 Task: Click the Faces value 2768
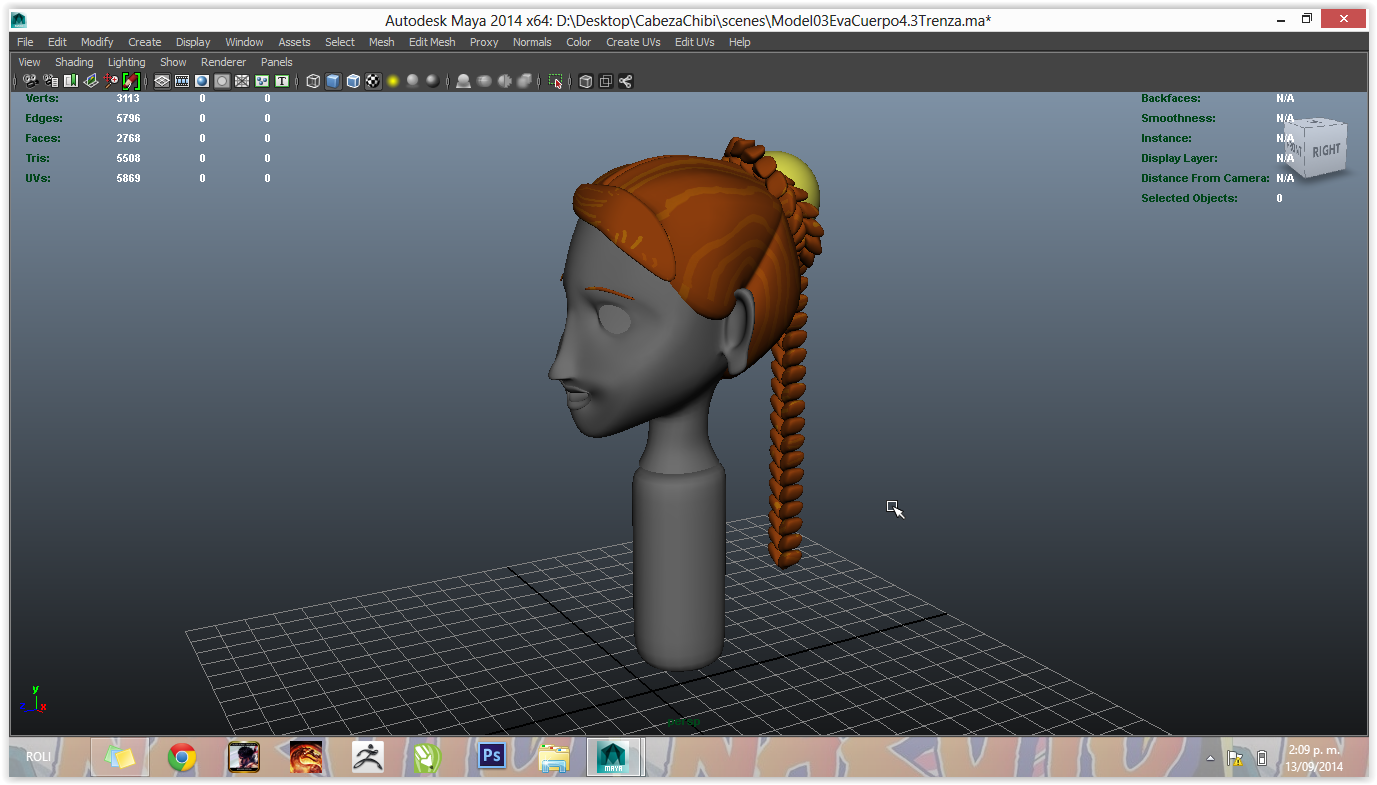(x=128, y=138)
